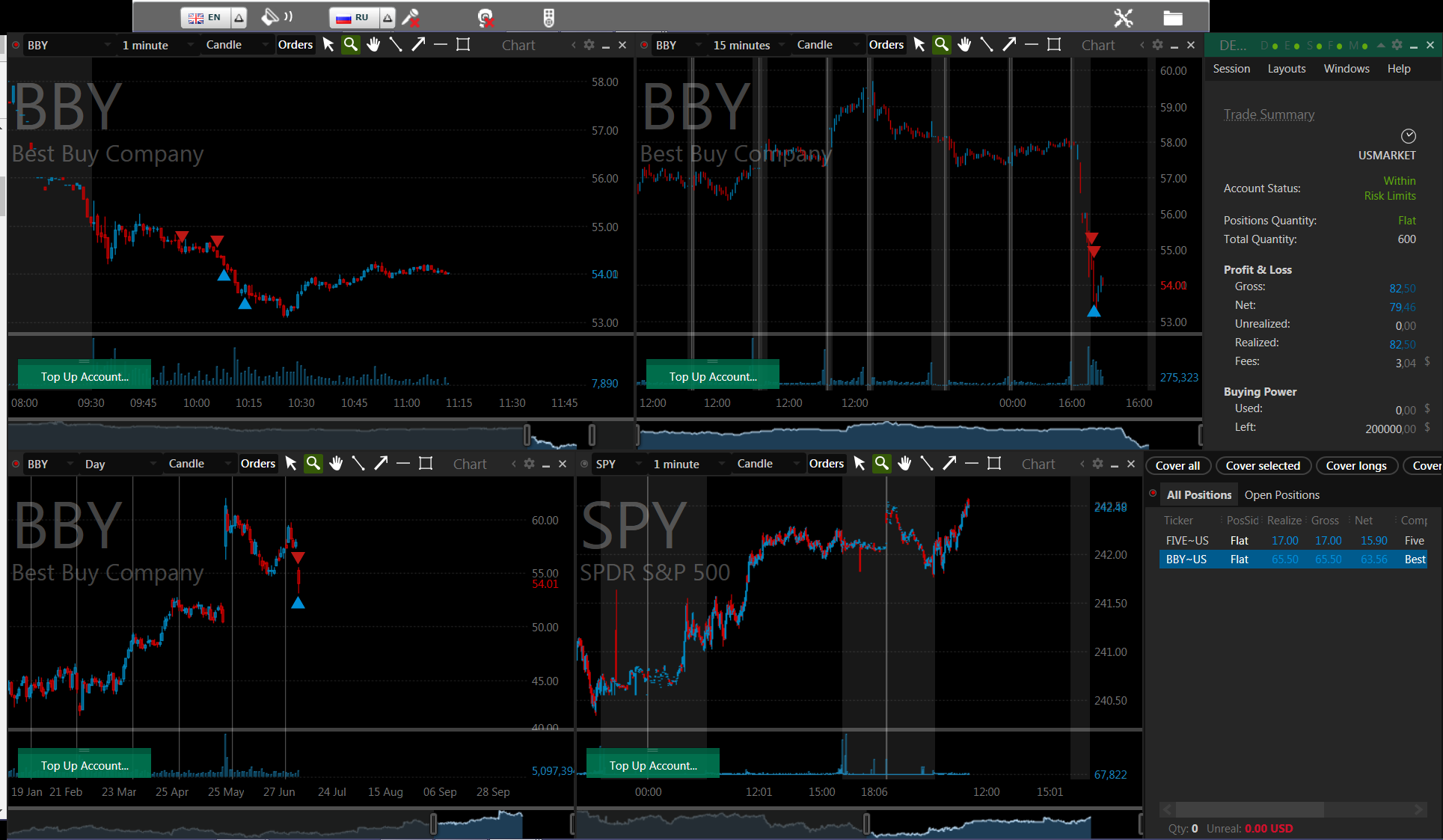The image size is (1443, 840).
Task: Toggle red link dot of BBY 1 minute chart
Action: 16,45
